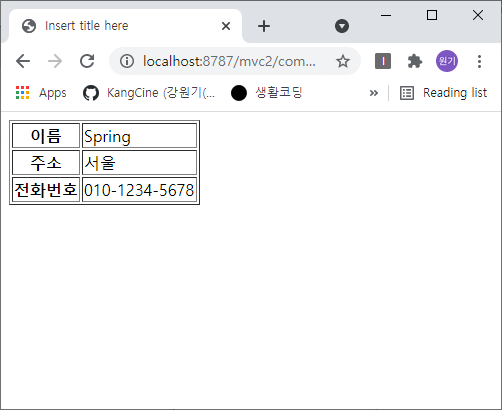Close the 'Insert title here' tab
Image resolution: width=502 pixels, height=410 pixels.
click(x=226, y=26)
